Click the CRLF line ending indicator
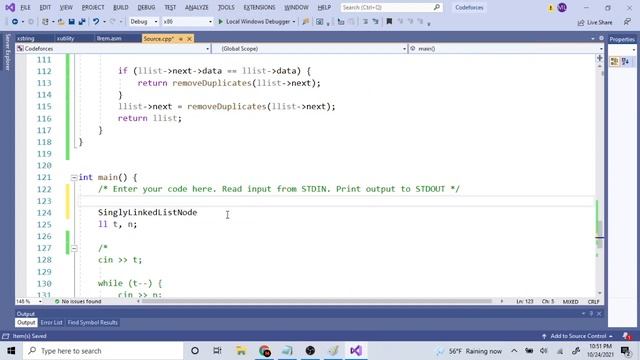Screen dimensions: 640x360 point(593,302)
